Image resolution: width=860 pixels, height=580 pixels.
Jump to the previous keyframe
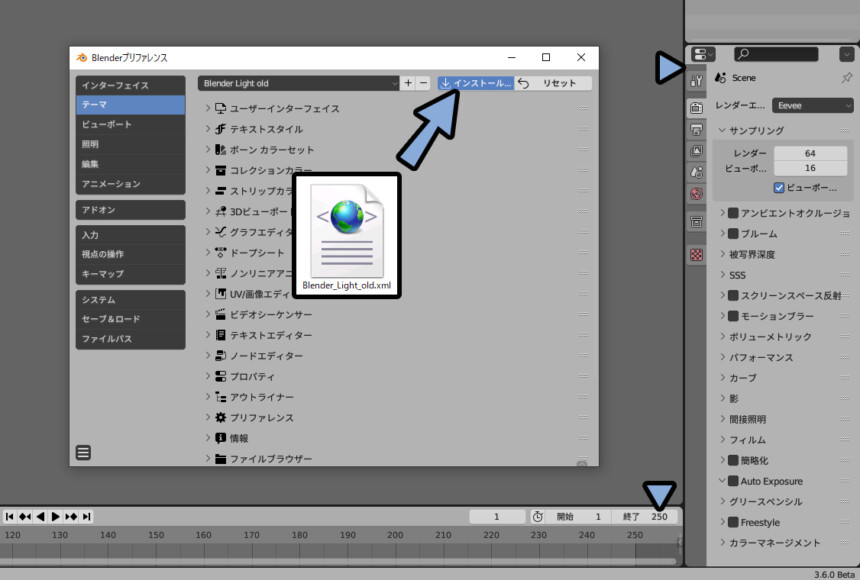click(25, 516)
